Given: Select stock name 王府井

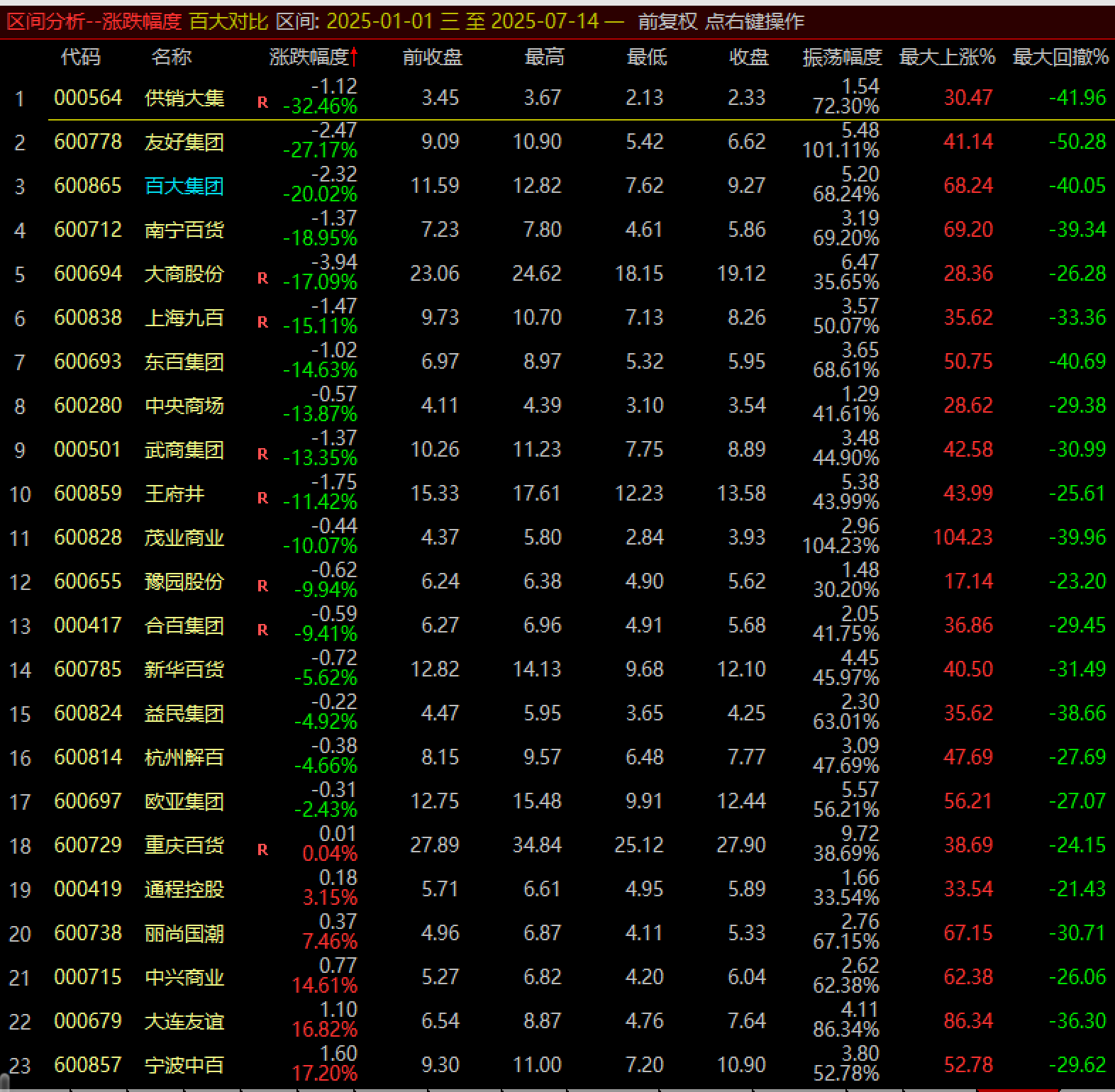Looking at the screenshot, I should (174, 494).
